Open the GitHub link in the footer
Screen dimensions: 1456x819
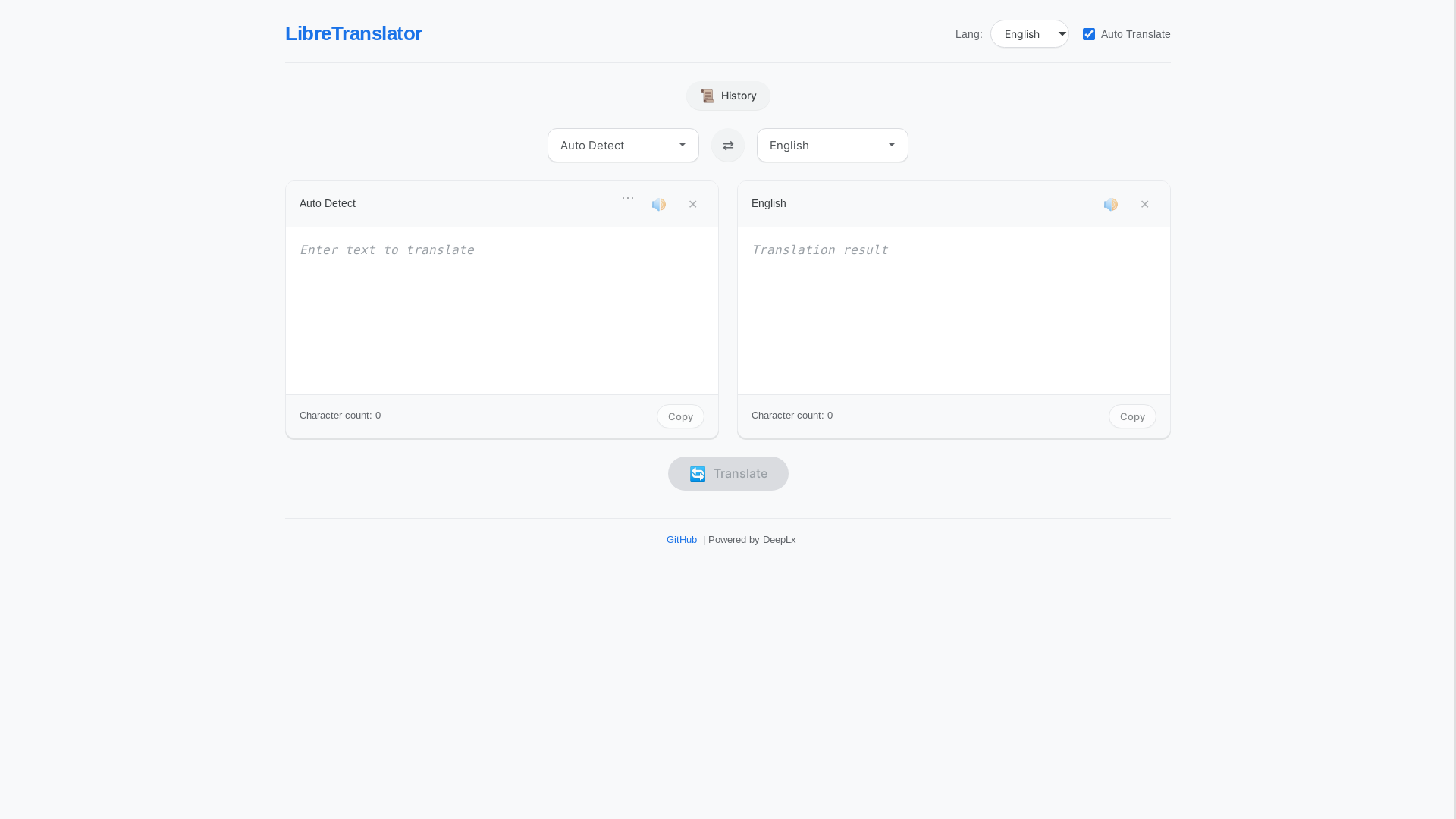click(x=682, y=540)
